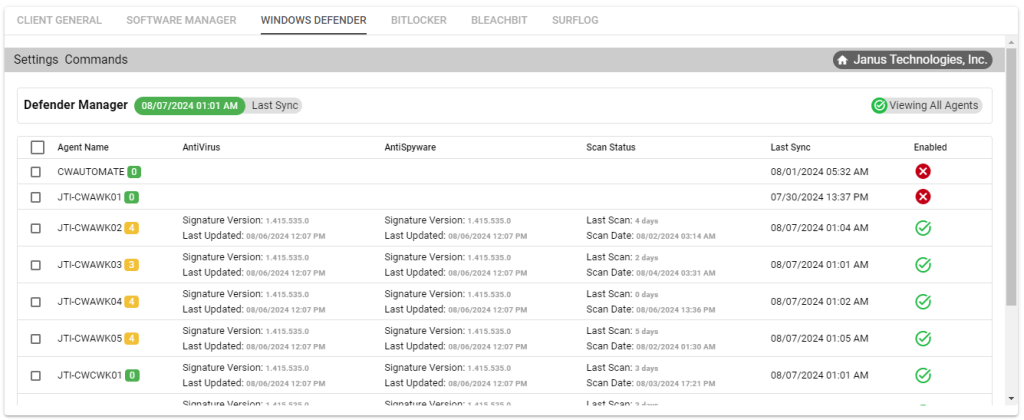Click scan date 08/03/2024 17:21 PM
1024x420 pixels.
tap(676, 383)
